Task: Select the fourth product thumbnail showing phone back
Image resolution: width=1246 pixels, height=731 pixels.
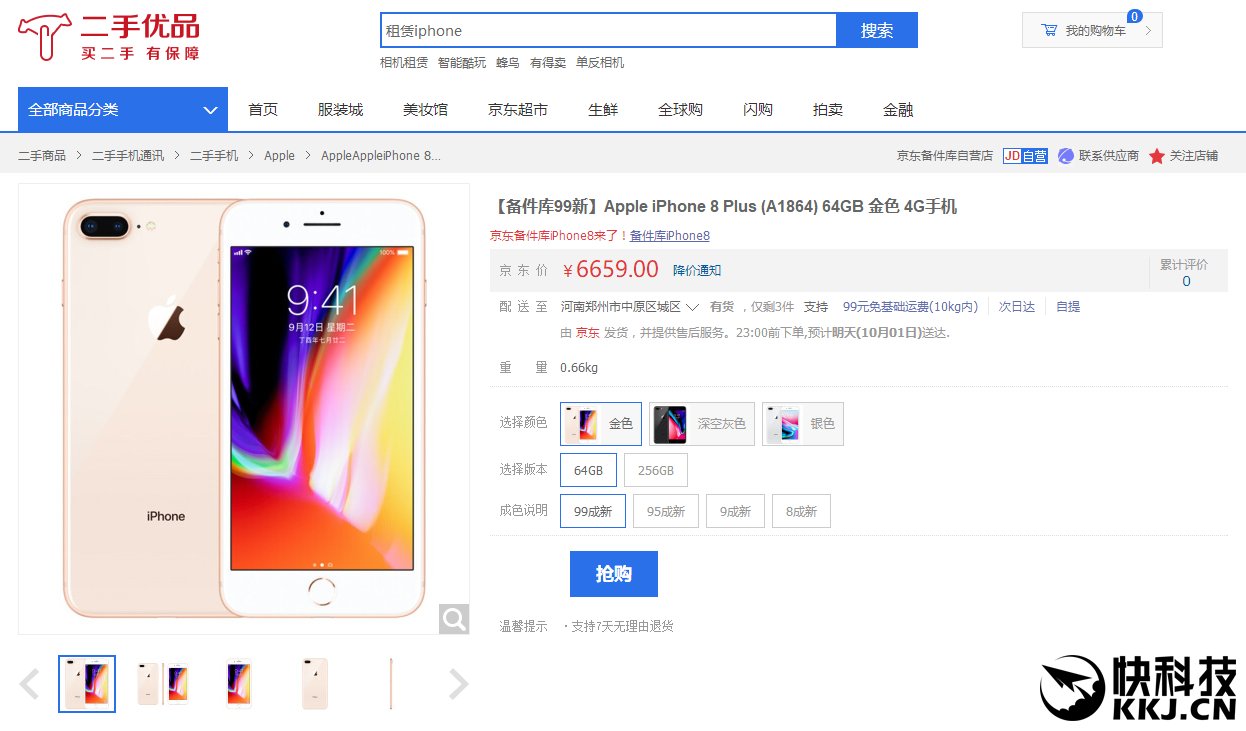Action: point(315,684)
